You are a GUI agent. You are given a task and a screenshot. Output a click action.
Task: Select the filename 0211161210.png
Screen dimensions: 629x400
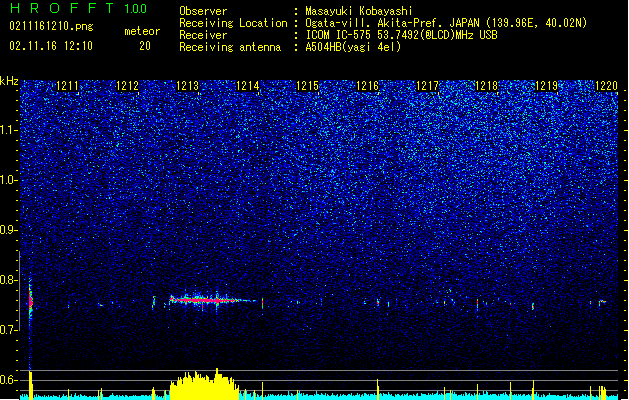(51, 26)
